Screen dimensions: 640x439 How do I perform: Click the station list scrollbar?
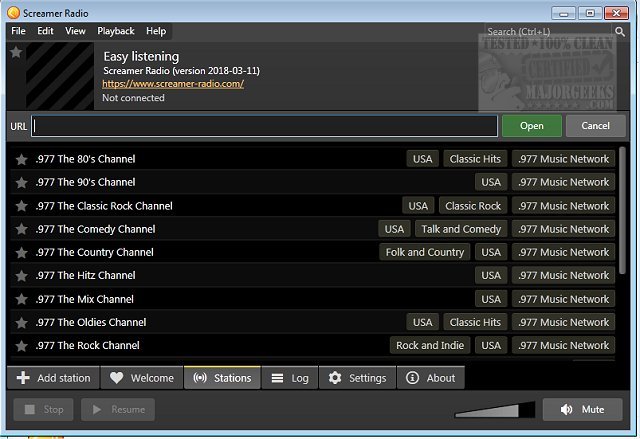[x=622, y=211]
